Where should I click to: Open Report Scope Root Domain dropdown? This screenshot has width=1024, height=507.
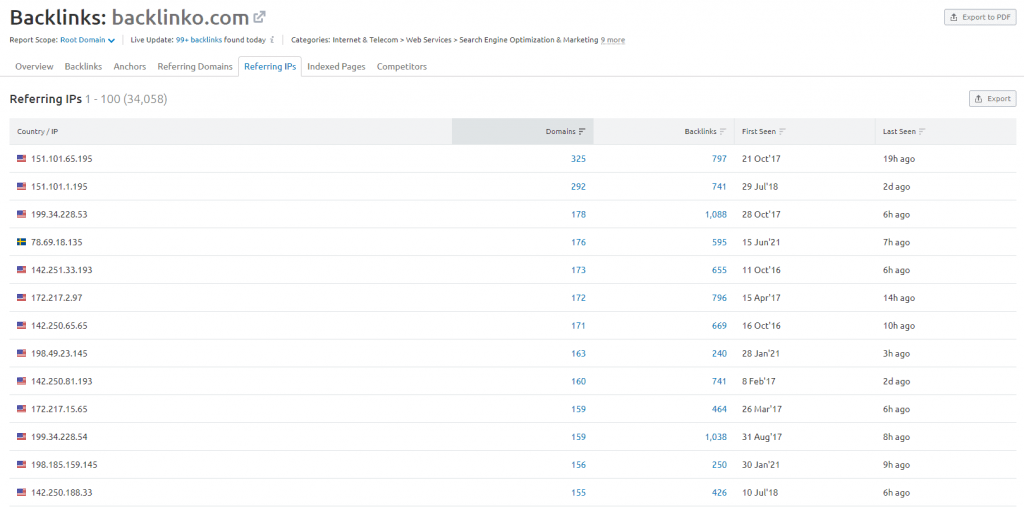click(88, 40)
